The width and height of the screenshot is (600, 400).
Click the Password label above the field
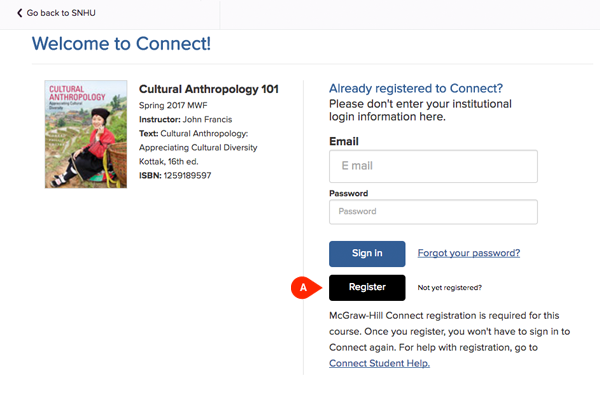click(x=348, y=193)
